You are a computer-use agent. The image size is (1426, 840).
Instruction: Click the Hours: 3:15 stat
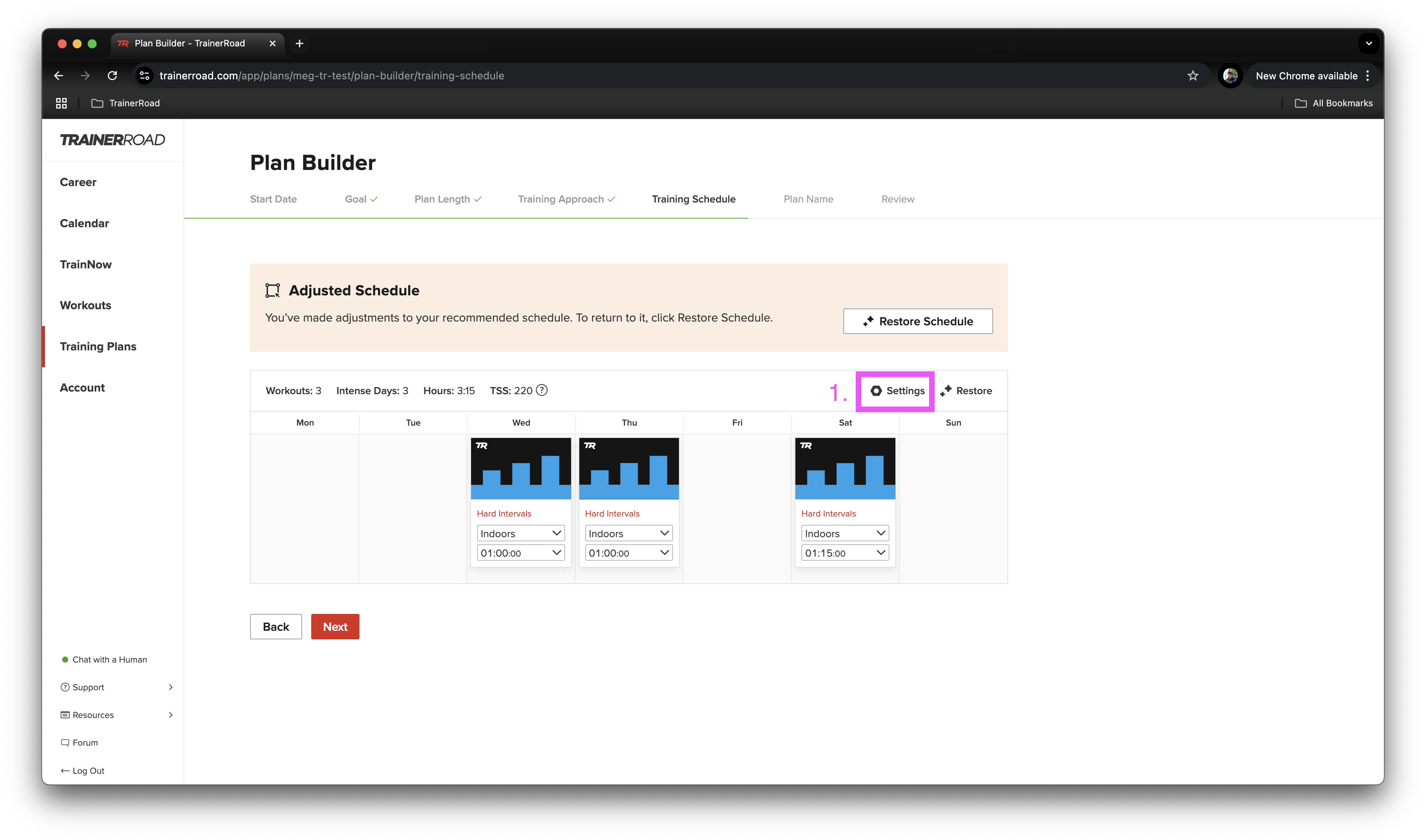click(x=449, y=390)
